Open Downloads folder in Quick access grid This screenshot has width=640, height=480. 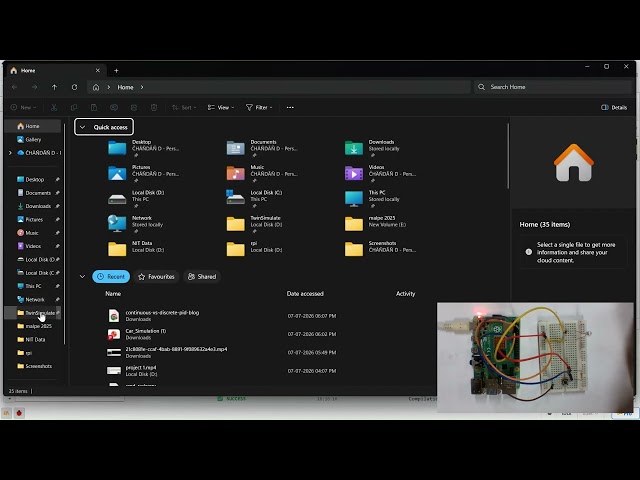[373, 148]
